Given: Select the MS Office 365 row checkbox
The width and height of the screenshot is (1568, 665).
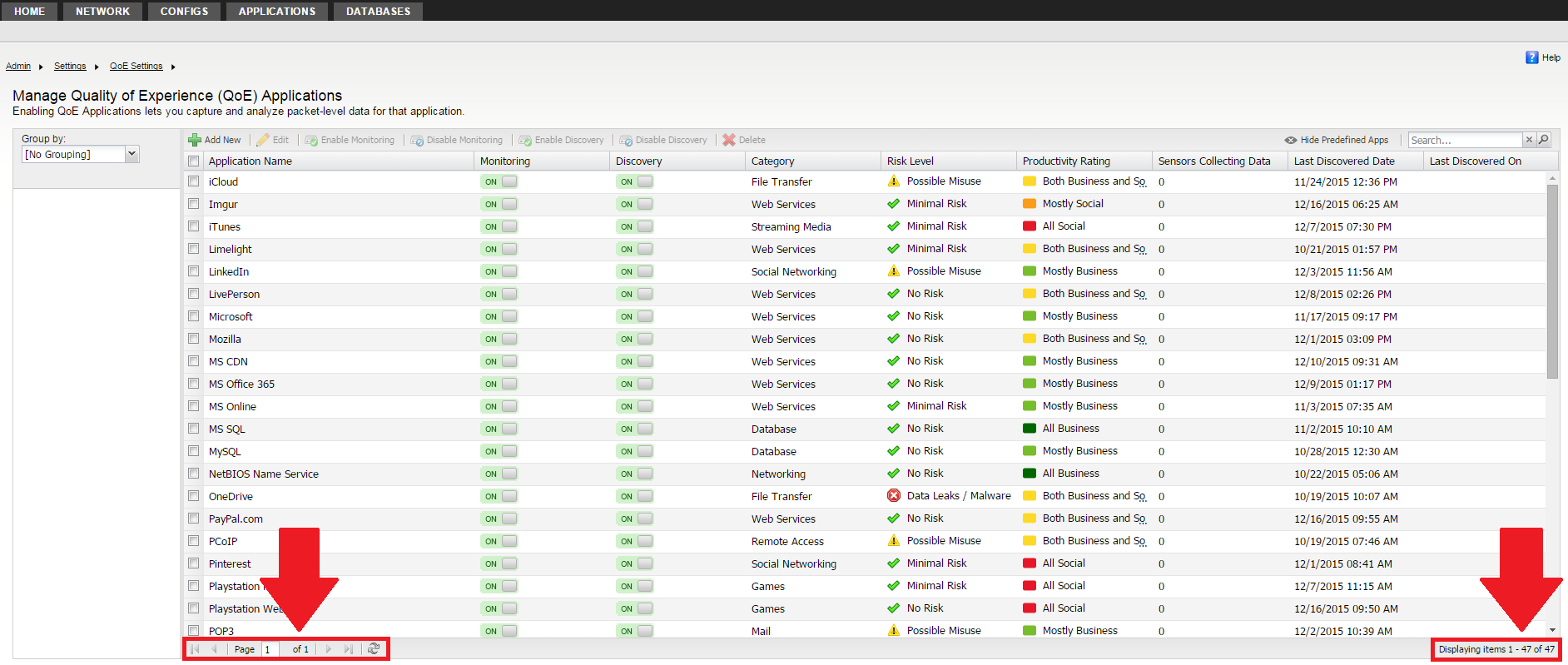Looking at the screenshot, I should click(x=194, y=384).
